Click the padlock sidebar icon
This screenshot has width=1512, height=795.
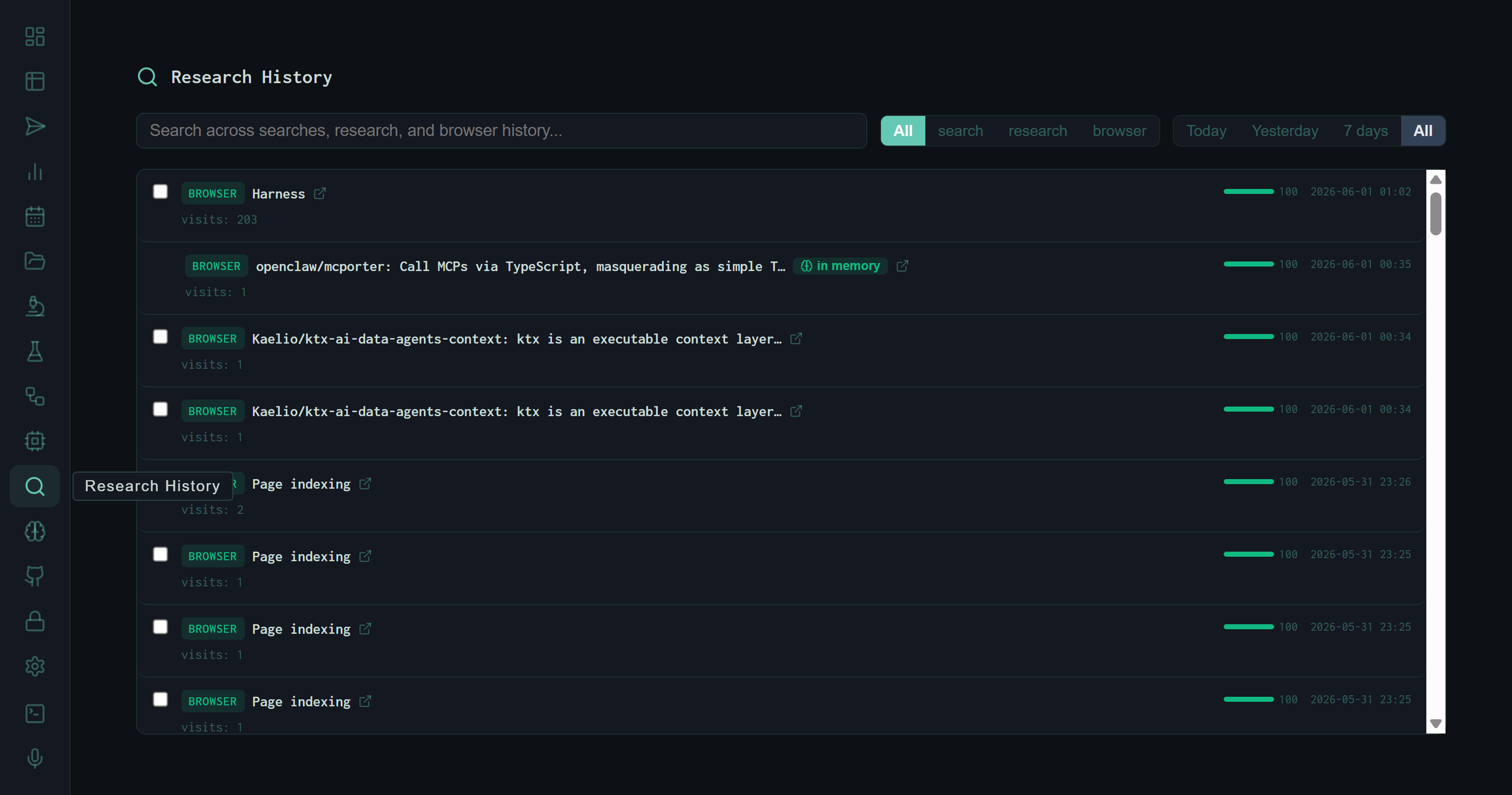(35, 621)
